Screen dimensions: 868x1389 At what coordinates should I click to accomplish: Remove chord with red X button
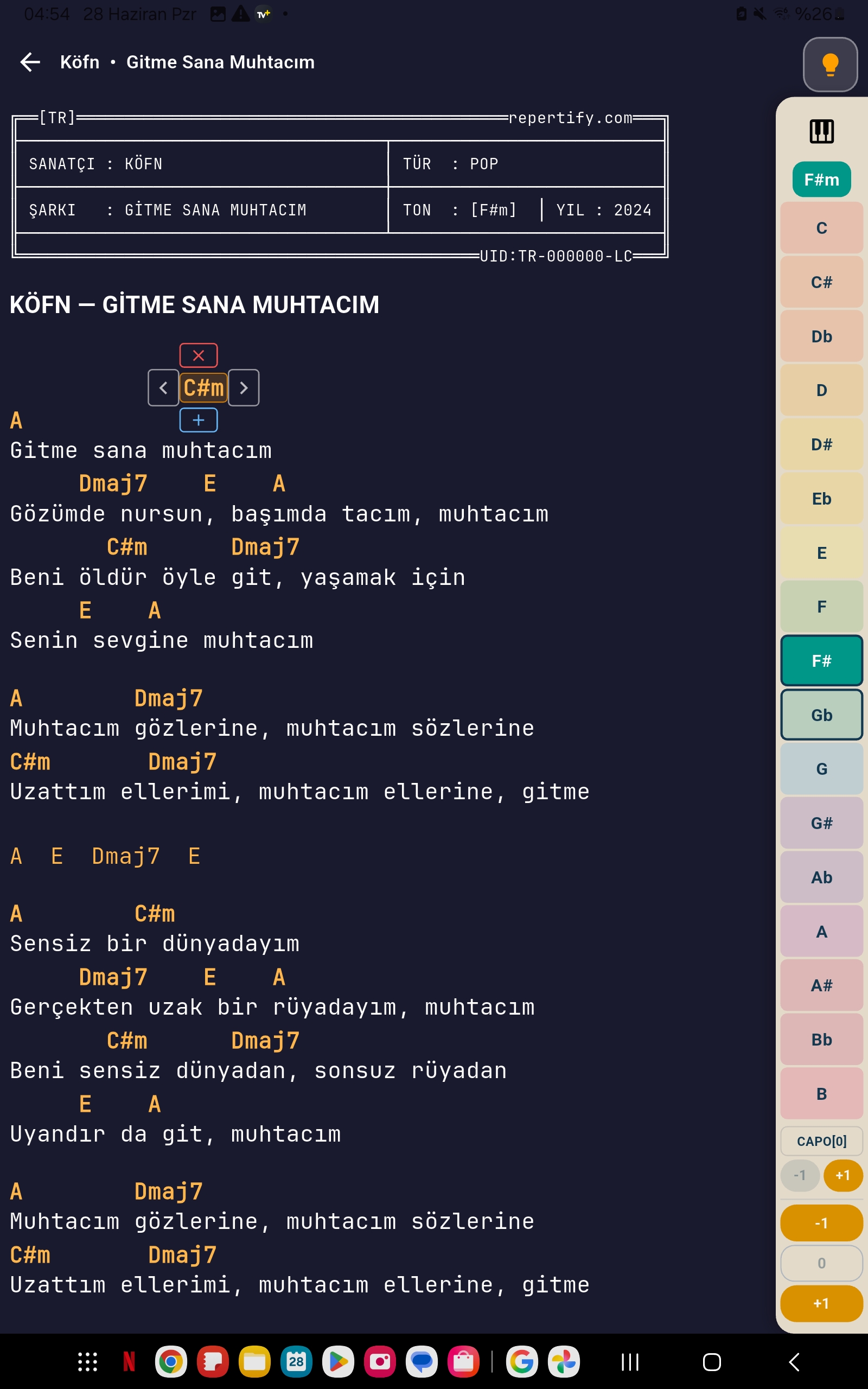(199, 355)
